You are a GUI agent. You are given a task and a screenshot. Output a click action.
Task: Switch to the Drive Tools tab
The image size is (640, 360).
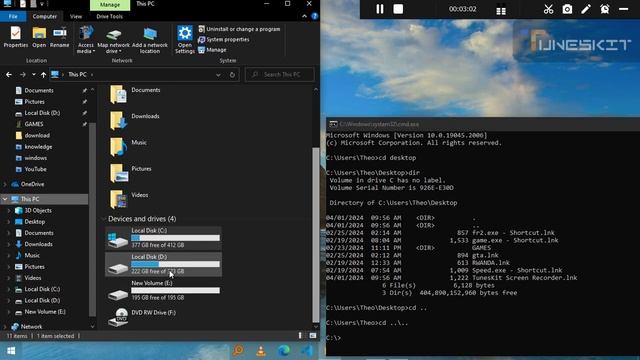coord(109,16)
